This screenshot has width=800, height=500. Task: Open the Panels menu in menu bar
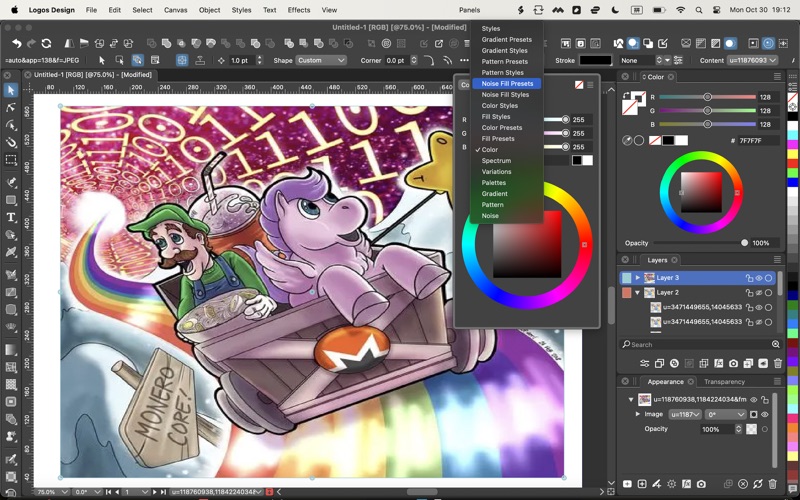tap(469, 10)
